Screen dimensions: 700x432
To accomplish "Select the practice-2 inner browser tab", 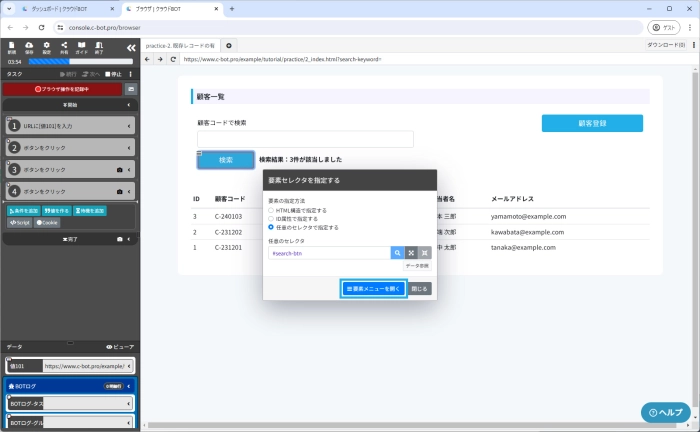I will tap(180, 45).
